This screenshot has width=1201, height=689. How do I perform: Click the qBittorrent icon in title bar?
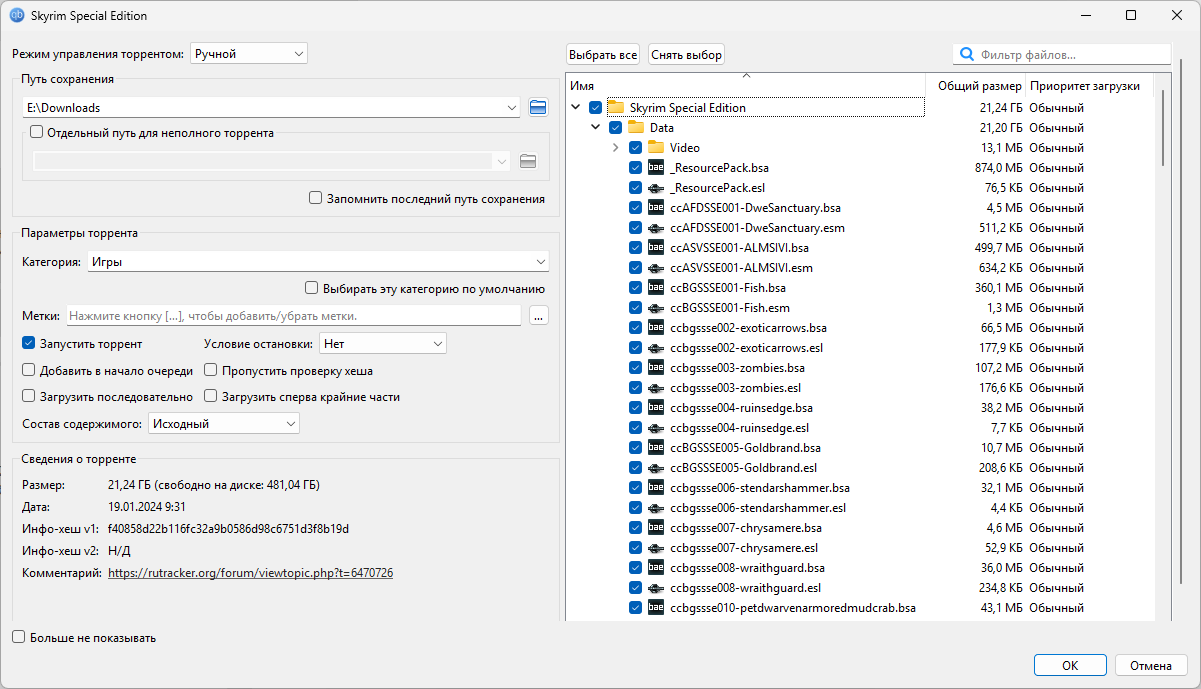coord(17,16)
